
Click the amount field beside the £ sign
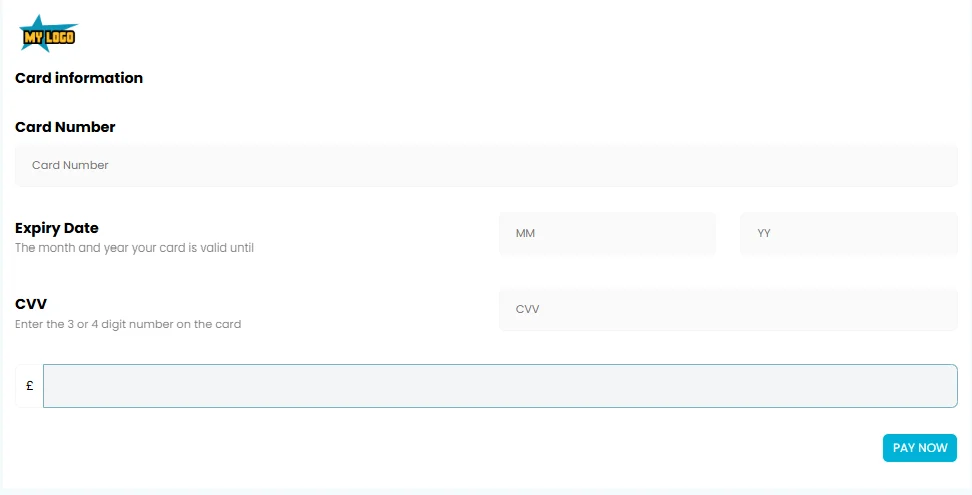click(x=500, y=386)
